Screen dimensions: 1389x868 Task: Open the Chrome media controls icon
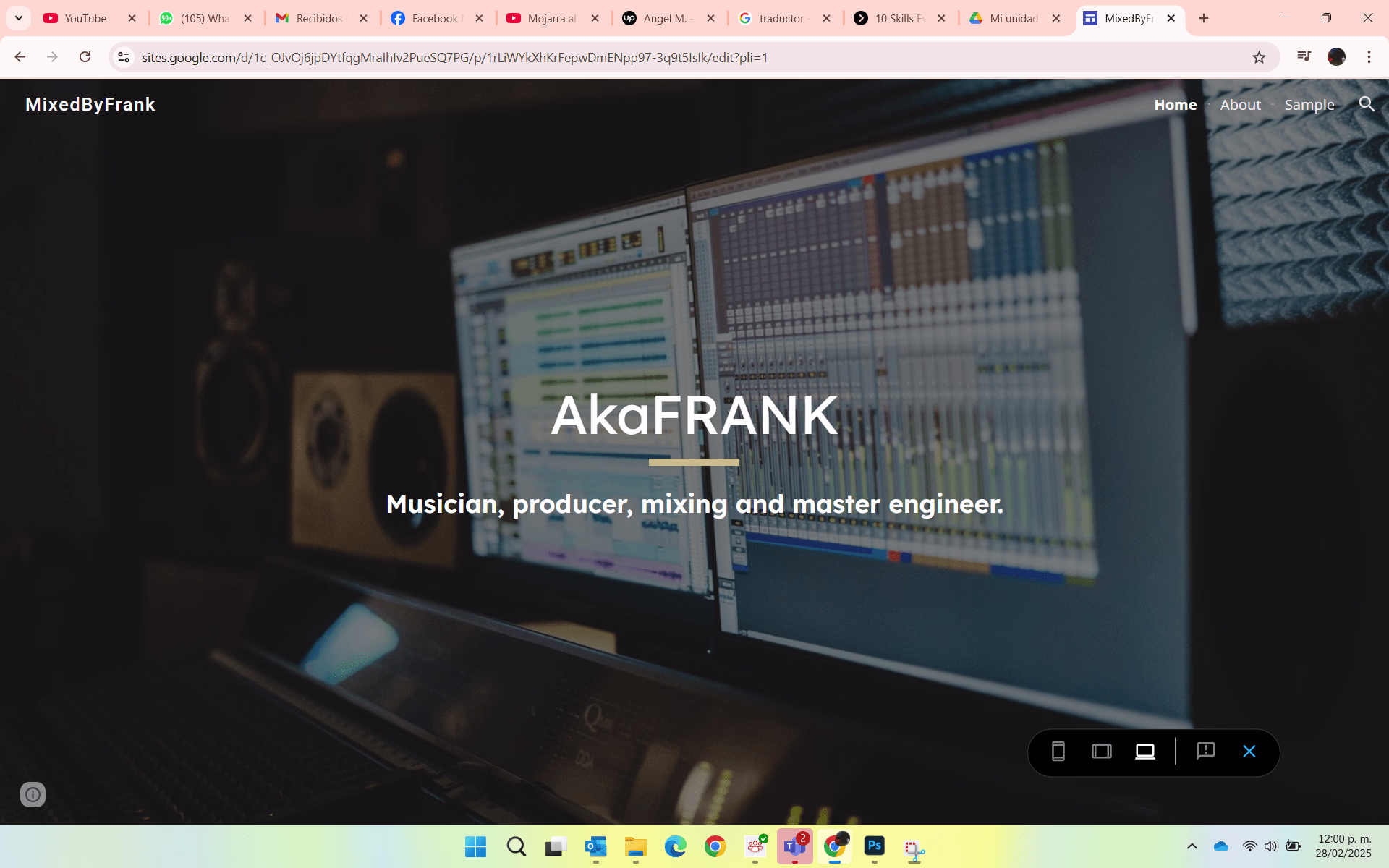click(1304, 56)
